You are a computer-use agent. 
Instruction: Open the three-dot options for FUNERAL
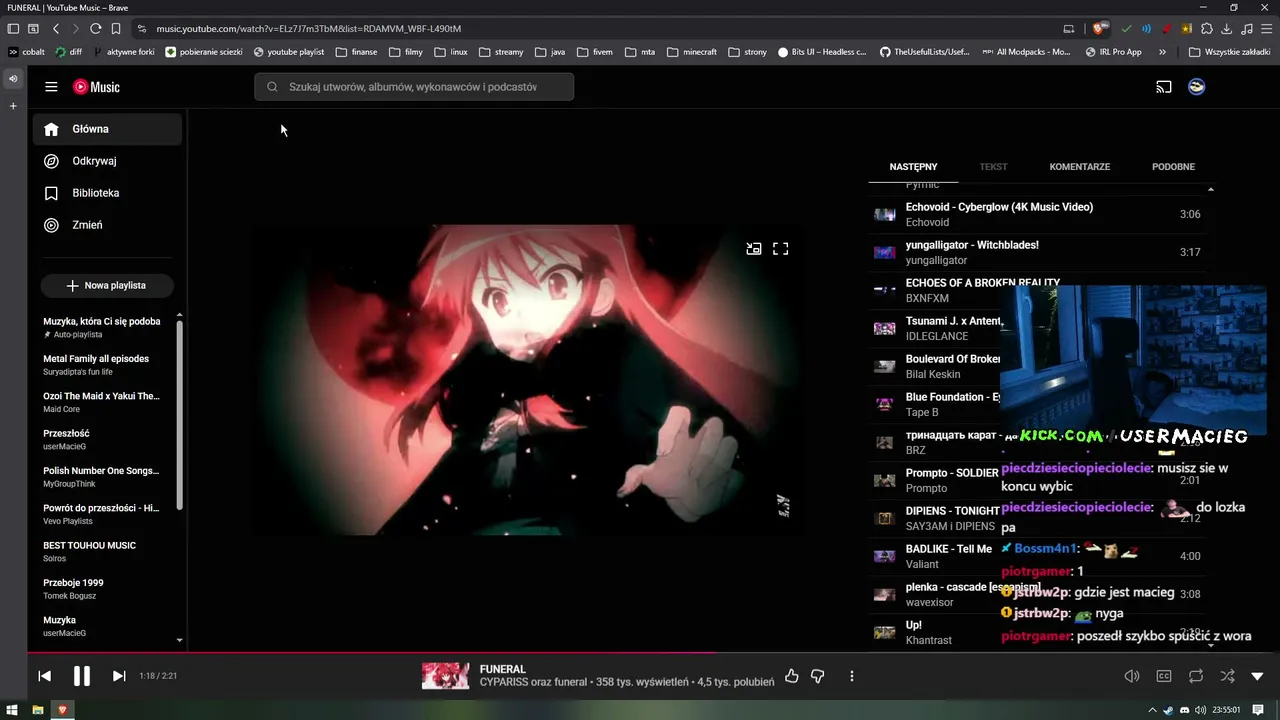tap(852, 676)
